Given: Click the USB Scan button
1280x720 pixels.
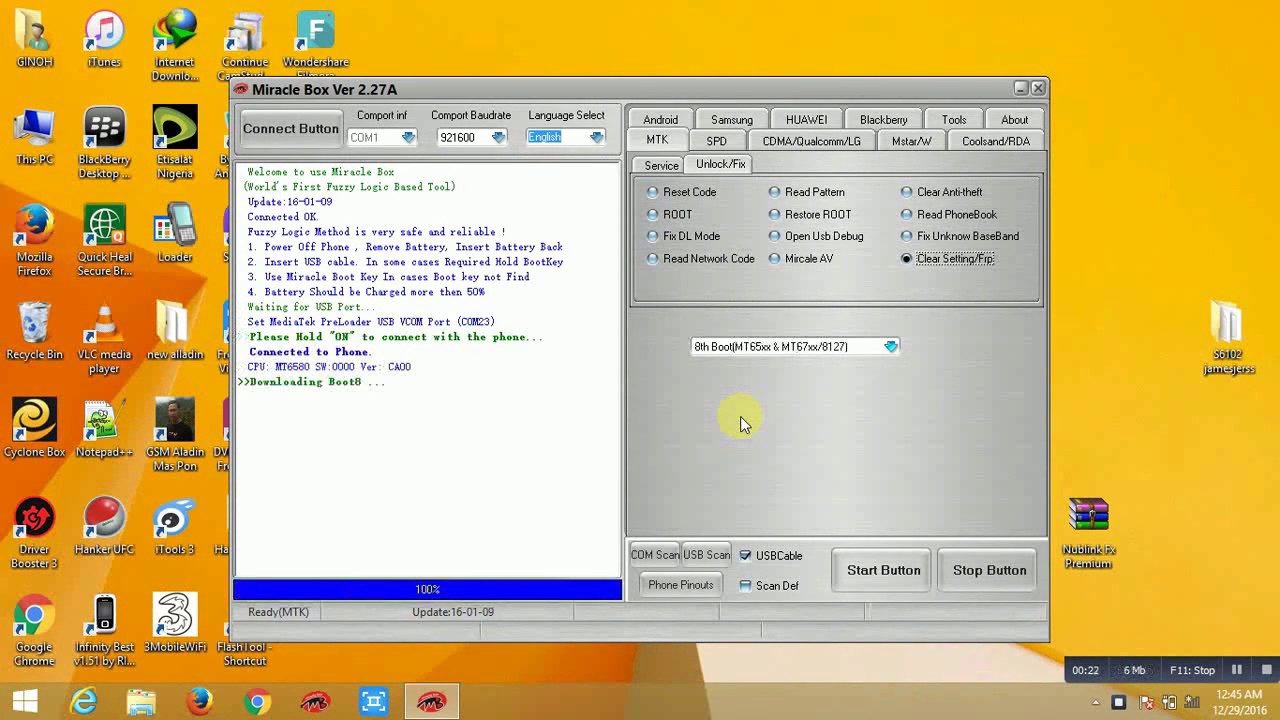Looking at the screenshot, I should pos(707,555).
